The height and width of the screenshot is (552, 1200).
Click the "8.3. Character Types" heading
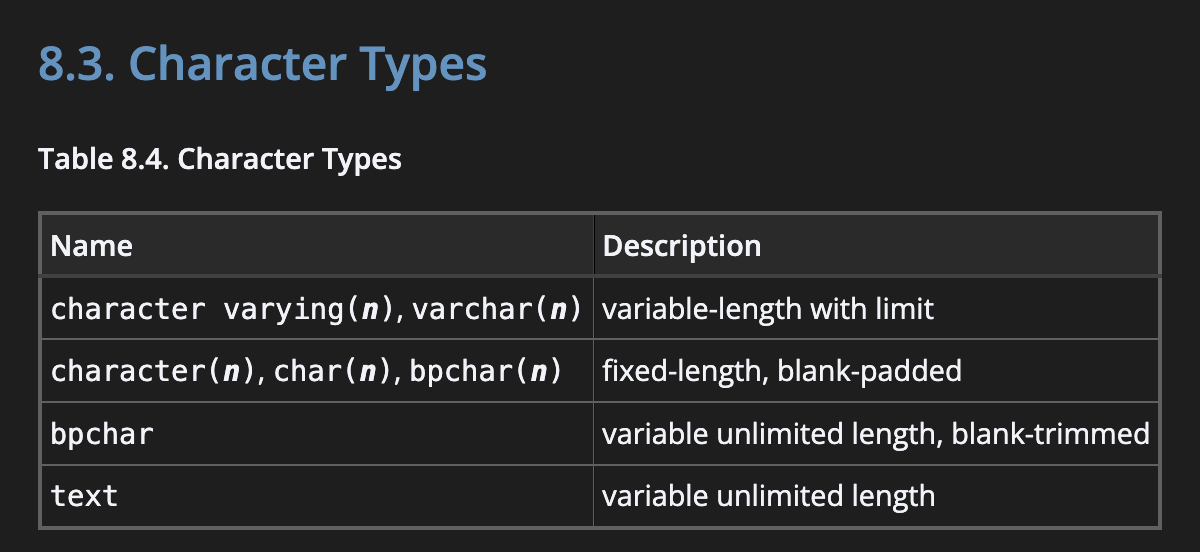tap(262, 65)
